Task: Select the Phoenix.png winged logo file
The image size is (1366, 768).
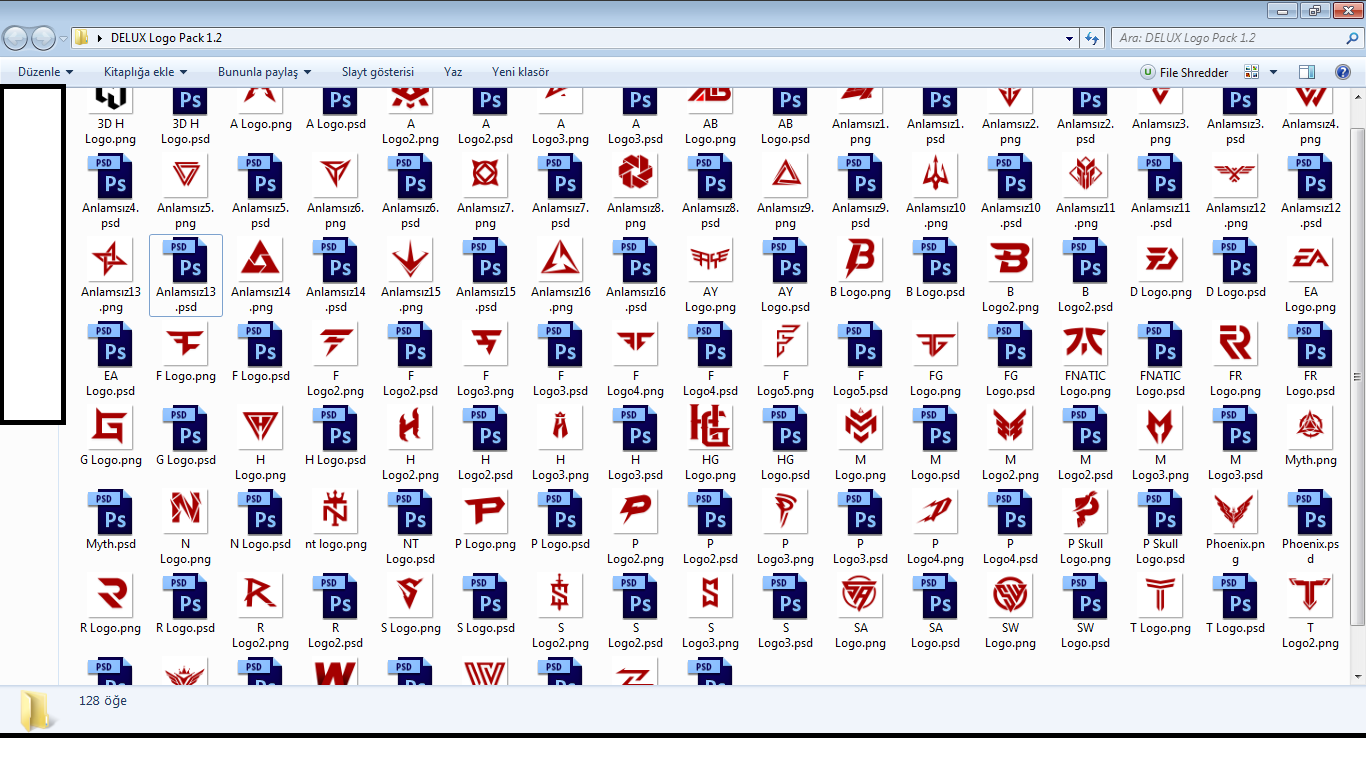Action: point(1236,513)
